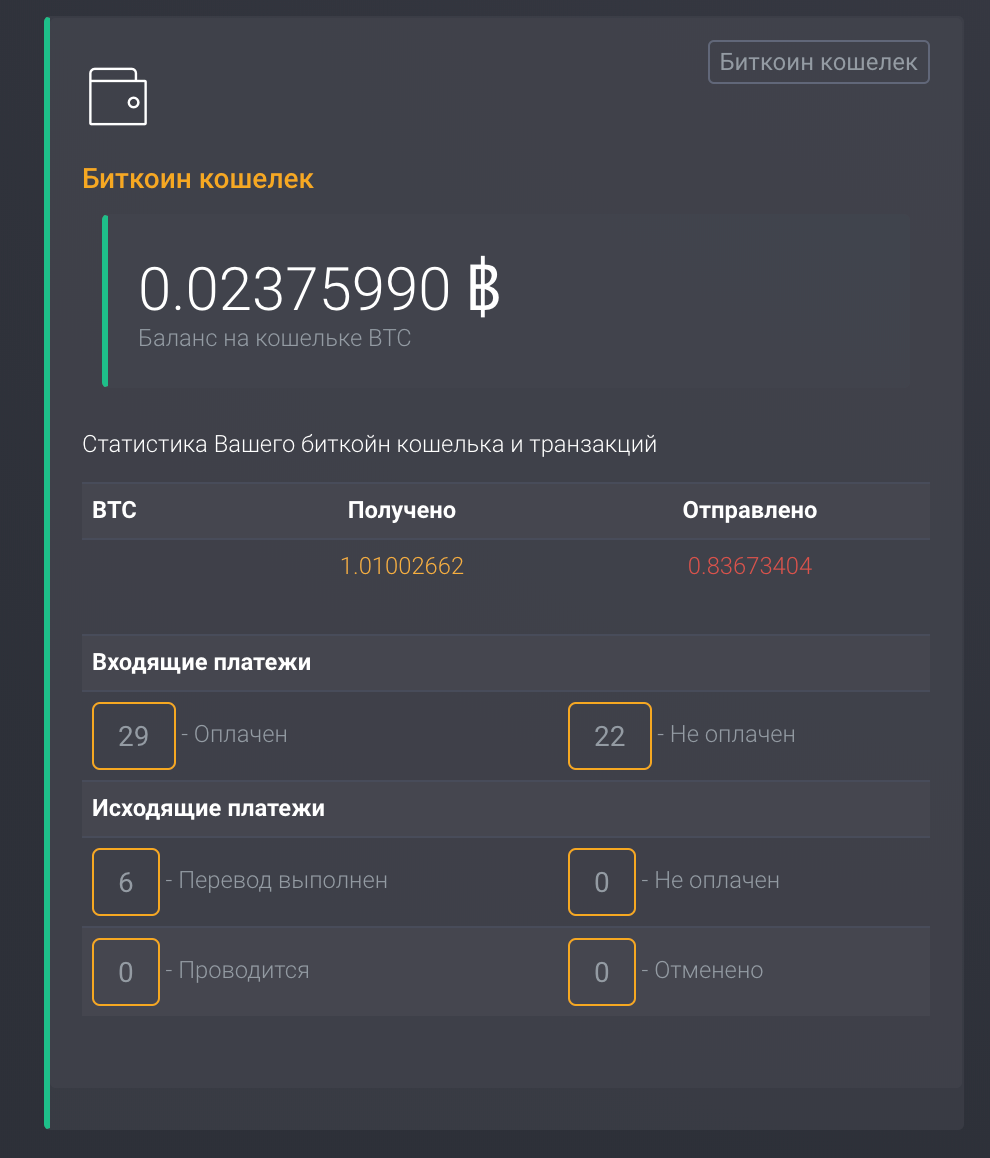Click the 6 completed transfers counter
The image size is (990, 1158).
126,882
